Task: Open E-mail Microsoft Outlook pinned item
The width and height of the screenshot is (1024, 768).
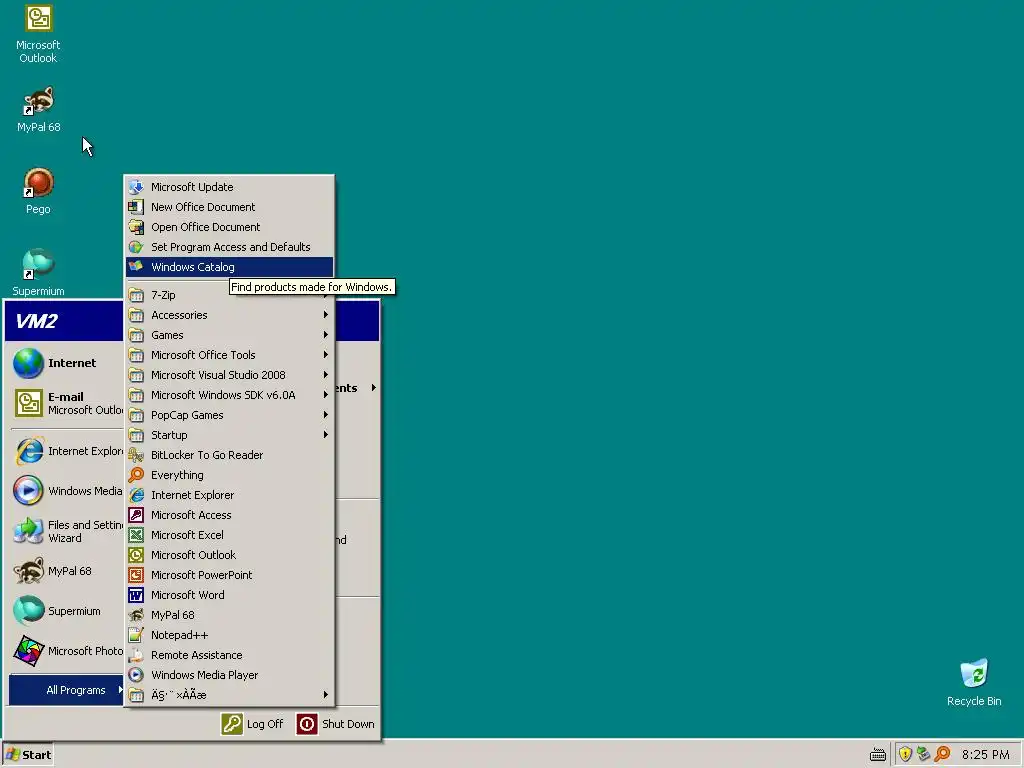Action: pyautogui.click(x=66, y=403)
